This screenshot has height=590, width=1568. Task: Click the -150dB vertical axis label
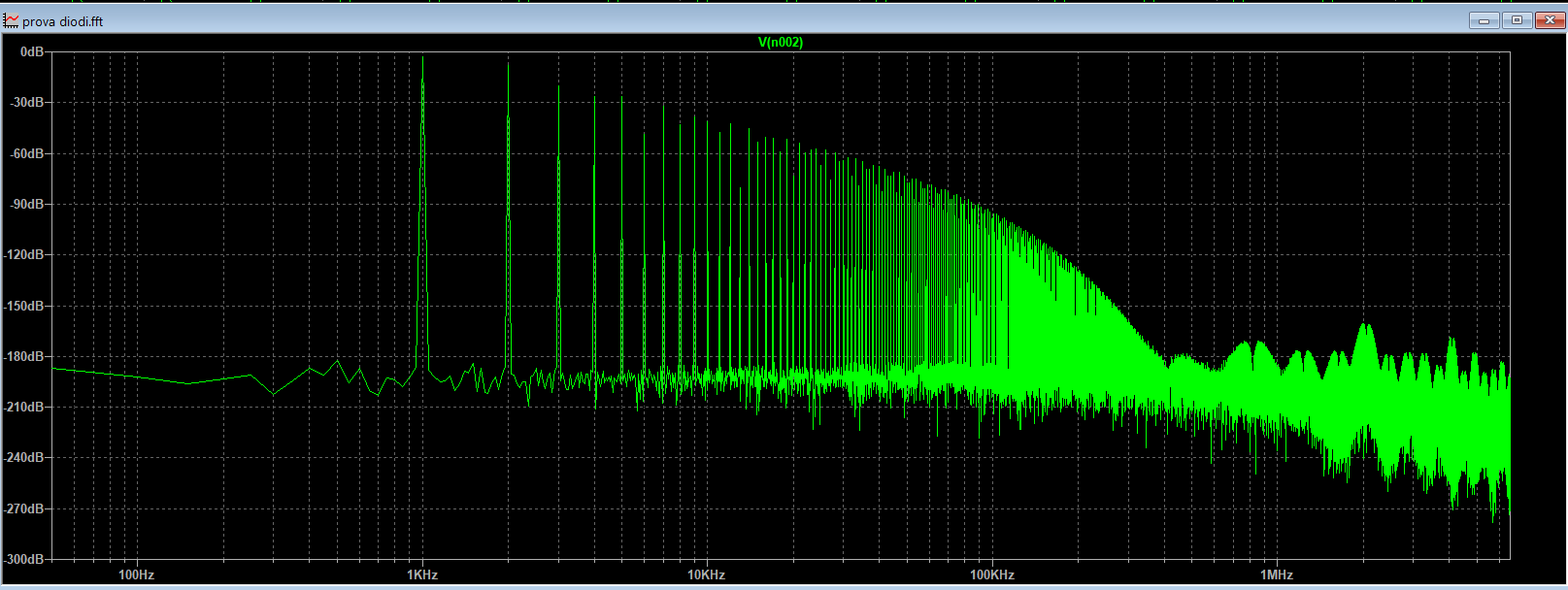pos(23,306)
